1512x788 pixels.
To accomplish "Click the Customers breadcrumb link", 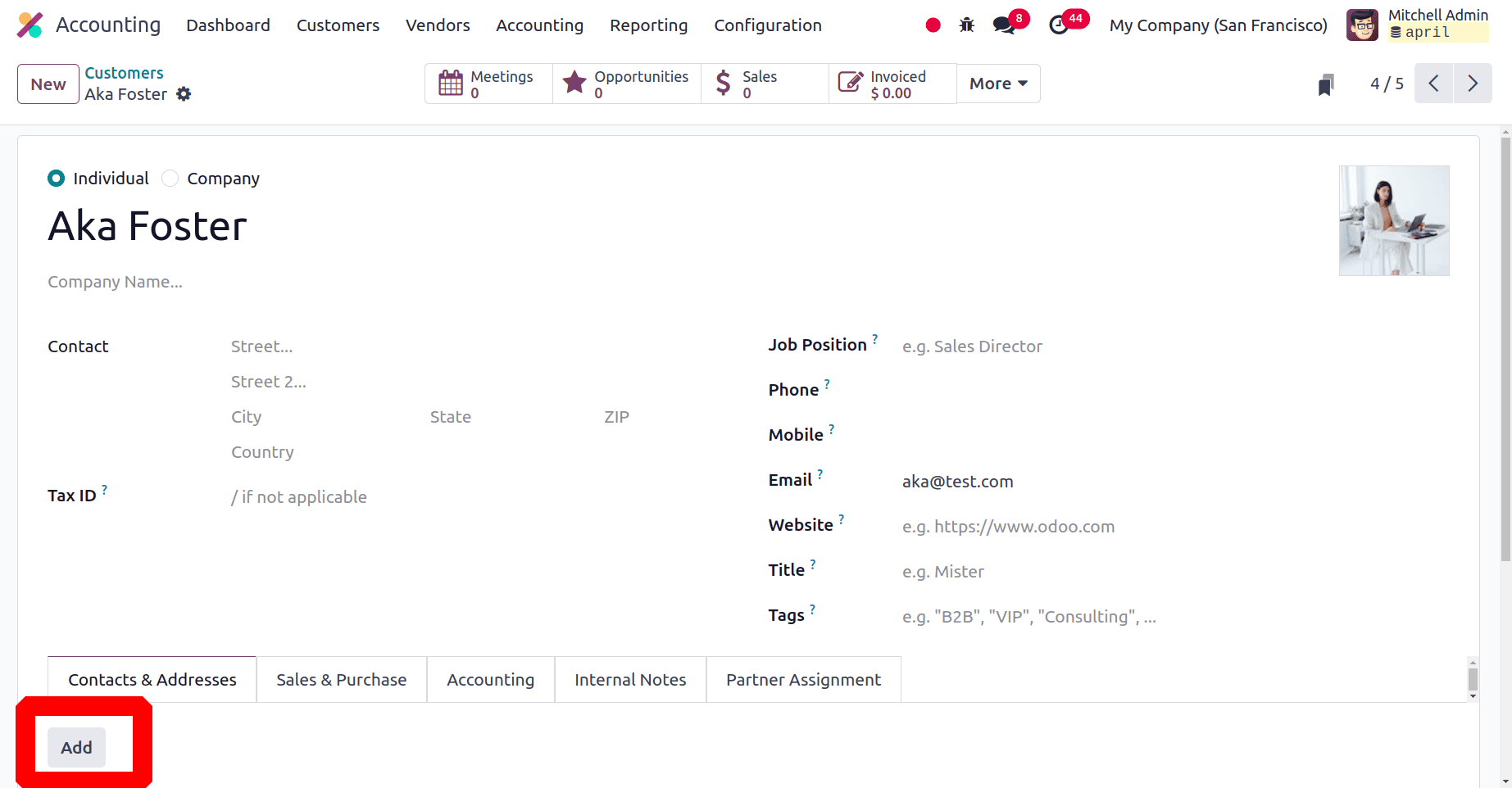I will pos(124,73).
